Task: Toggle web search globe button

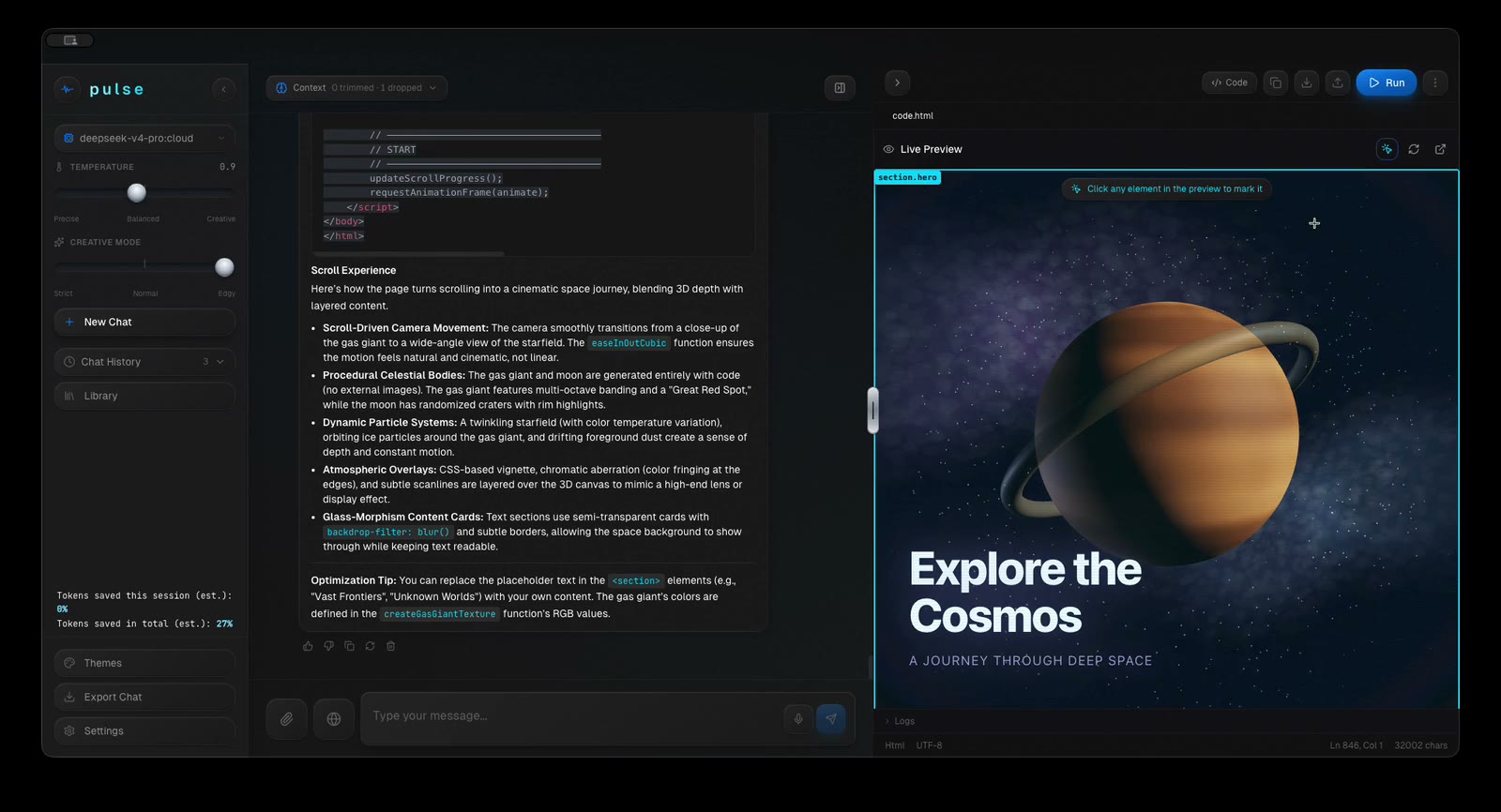Action: pos(334,719)
